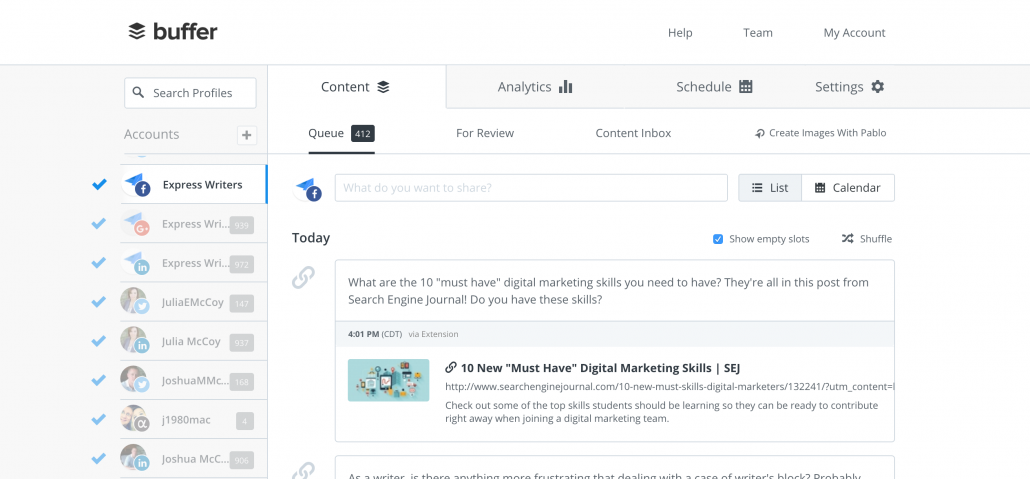
Task: Click Express Writers Facebook avatar by composer
Action: pyautogui.click(x=307, y=188)
